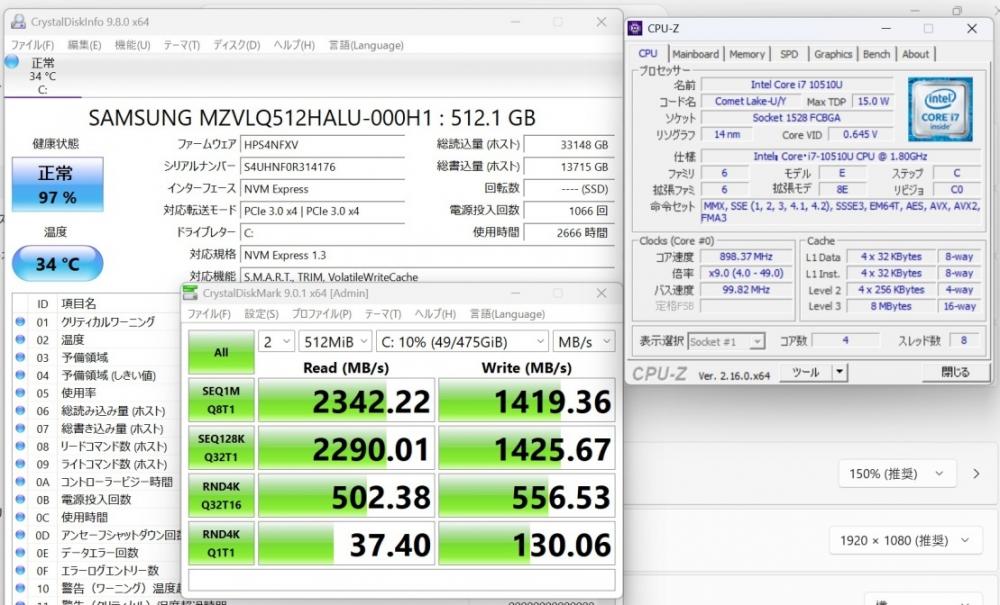Click the CrystalDiskInfo app icon in title bar
The width and height of the screenshot is (1000, 605).
click(x=18, y=22)
